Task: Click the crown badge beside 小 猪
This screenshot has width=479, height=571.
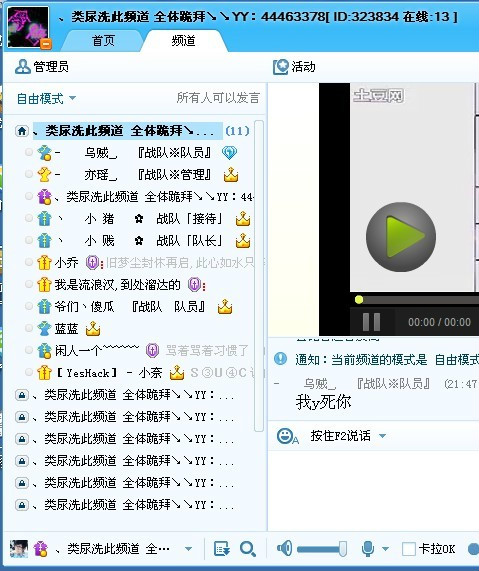Action: click(x=243, y=219)
